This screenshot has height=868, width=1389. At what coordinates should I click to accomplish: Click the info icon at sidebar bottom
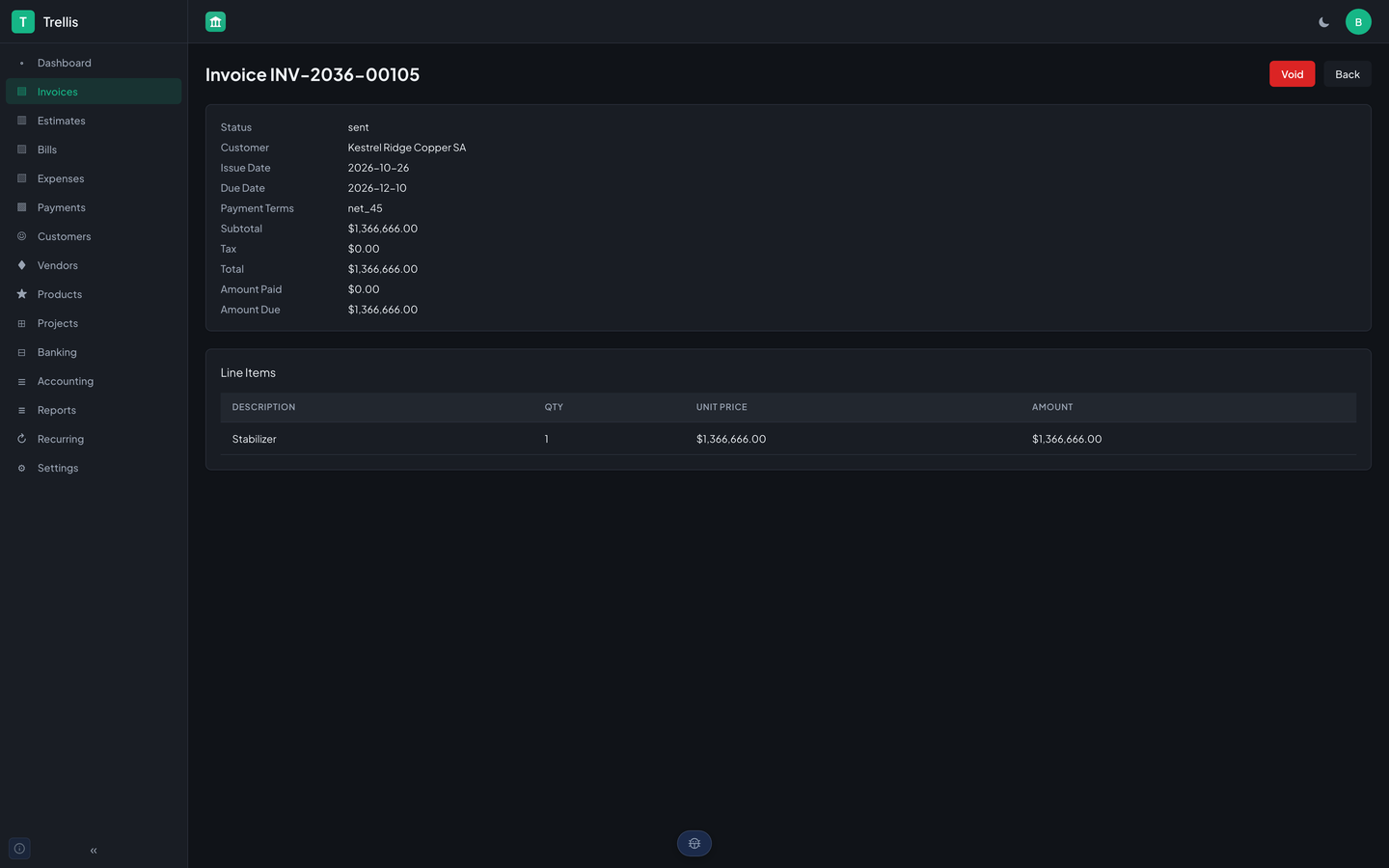[19, 849]
